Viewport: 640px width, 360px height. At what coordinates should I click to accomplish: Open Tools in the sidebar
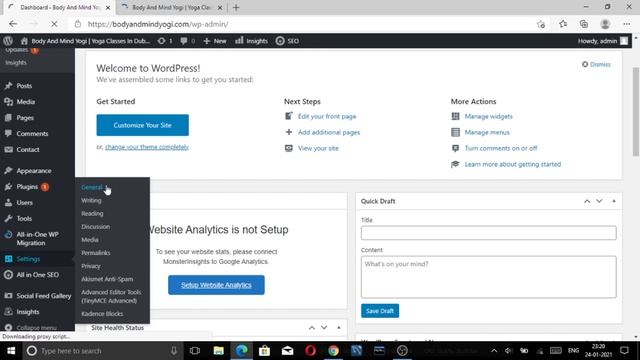point(24,218)
